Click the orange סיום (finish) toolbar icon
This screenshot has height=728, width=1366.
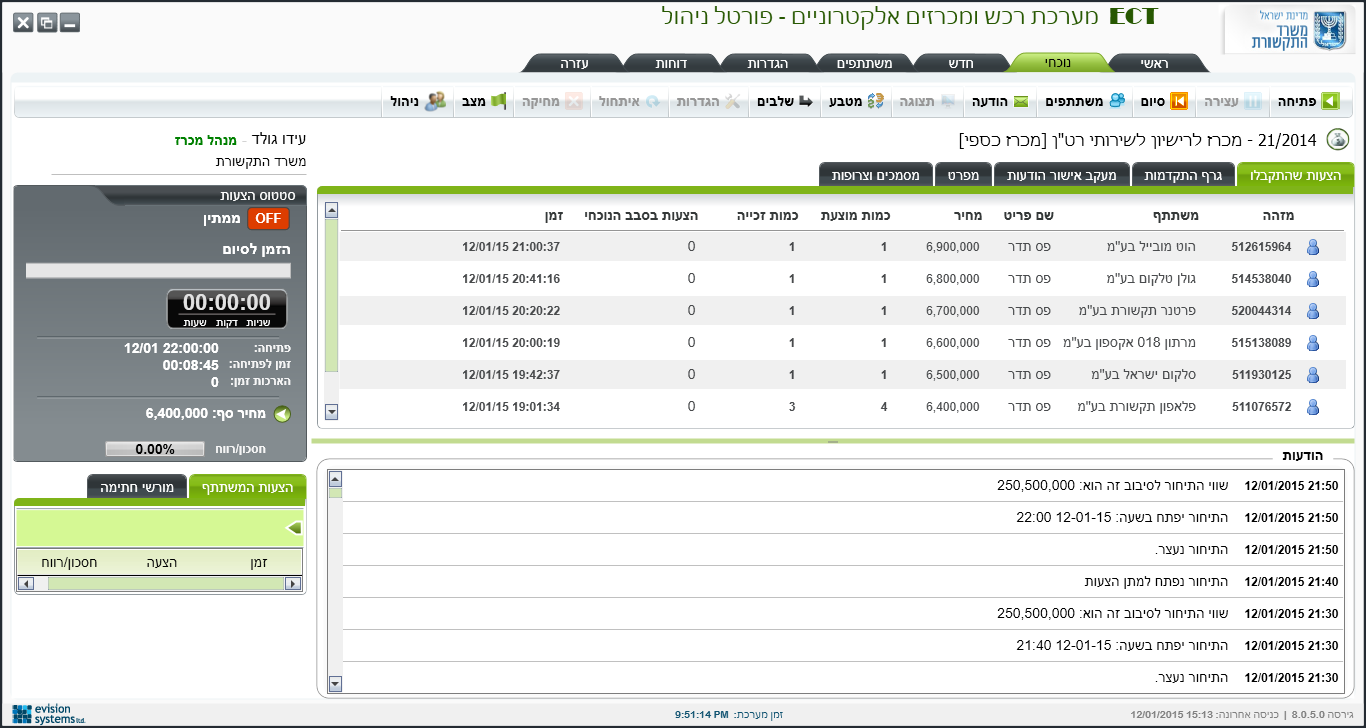click(x=1179, y=101)
